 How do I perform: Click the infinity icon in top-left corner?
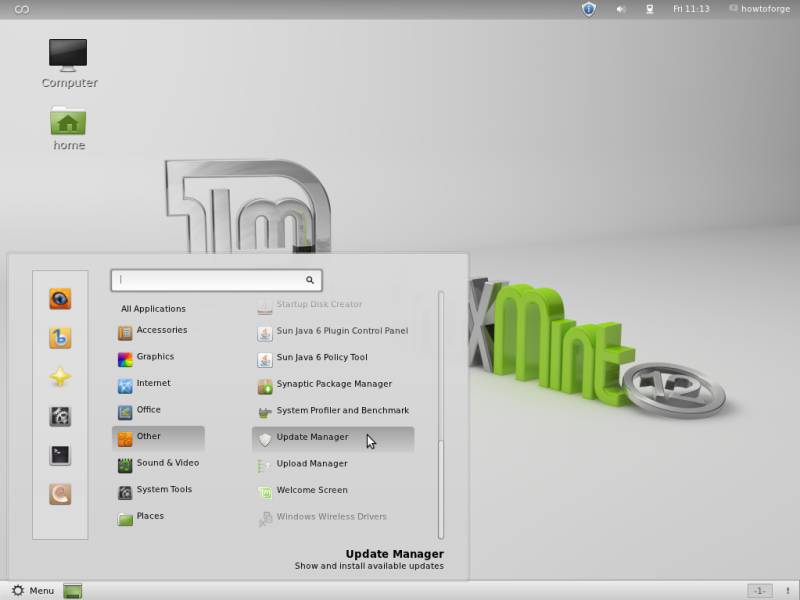point(21,9)
